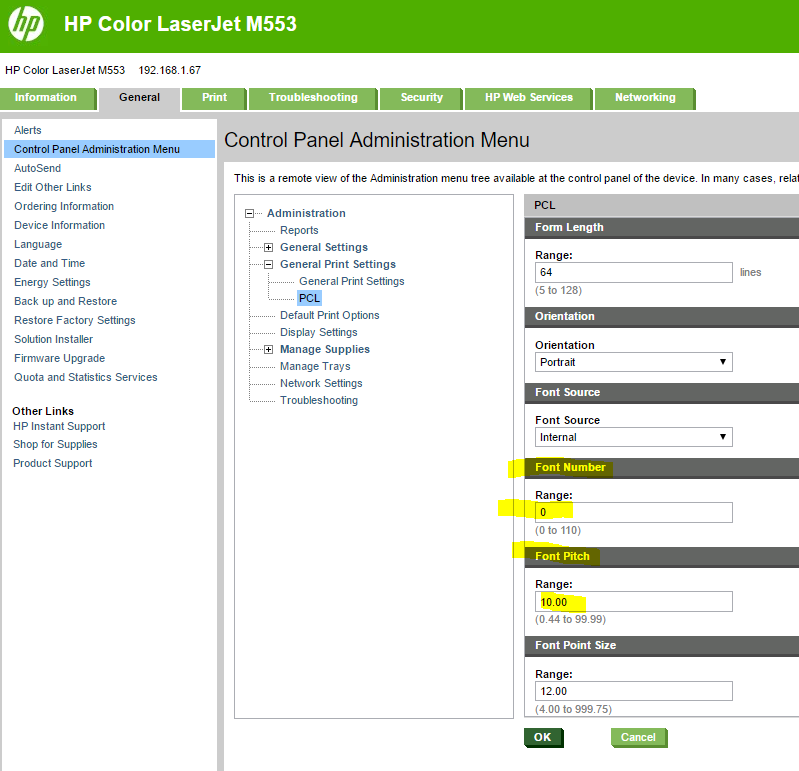
Task: Open the Font Source dropdown
Action: click(x=633, y=437)
